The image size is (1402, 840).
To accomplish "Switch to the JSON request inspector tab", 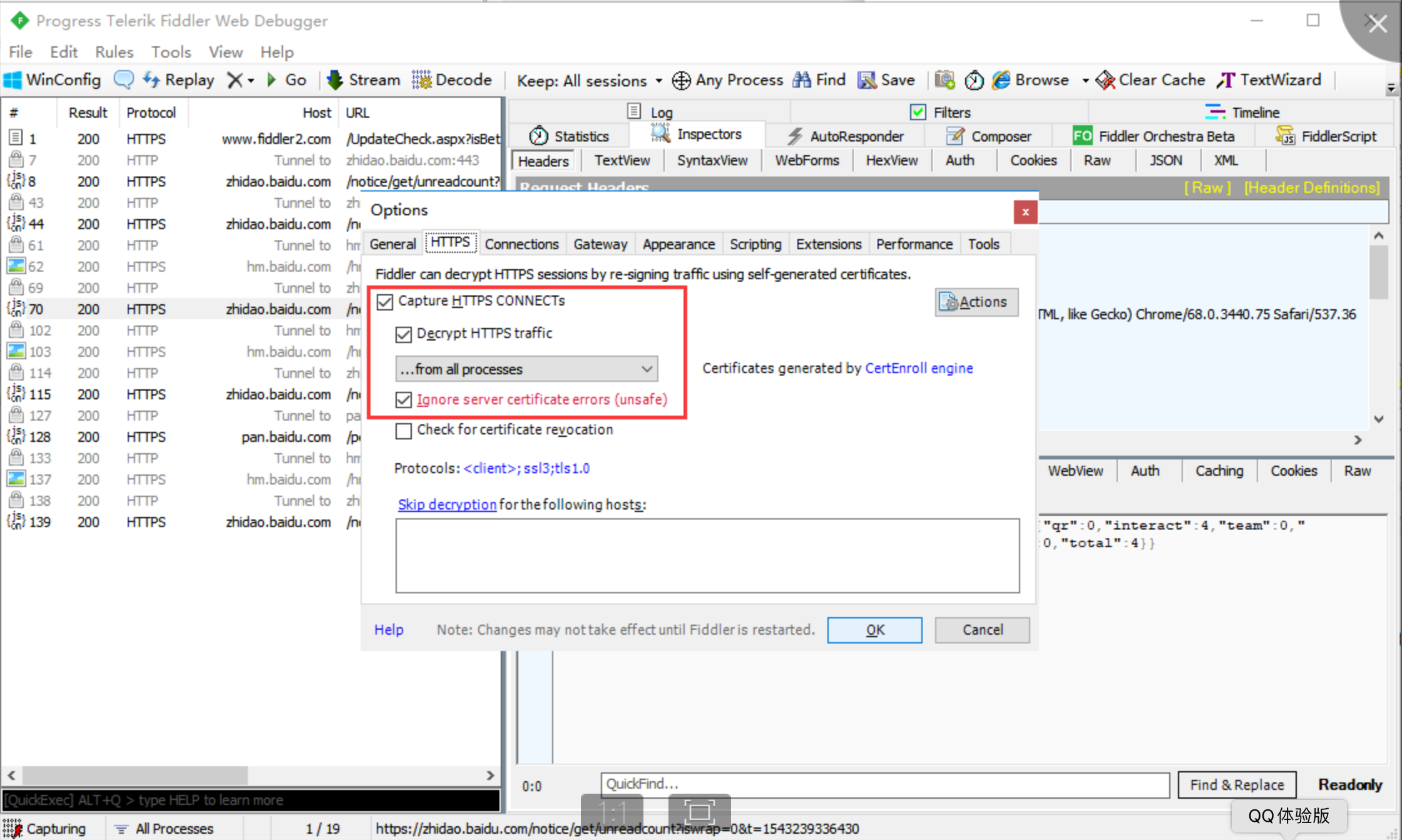I will click(1165, 160).
